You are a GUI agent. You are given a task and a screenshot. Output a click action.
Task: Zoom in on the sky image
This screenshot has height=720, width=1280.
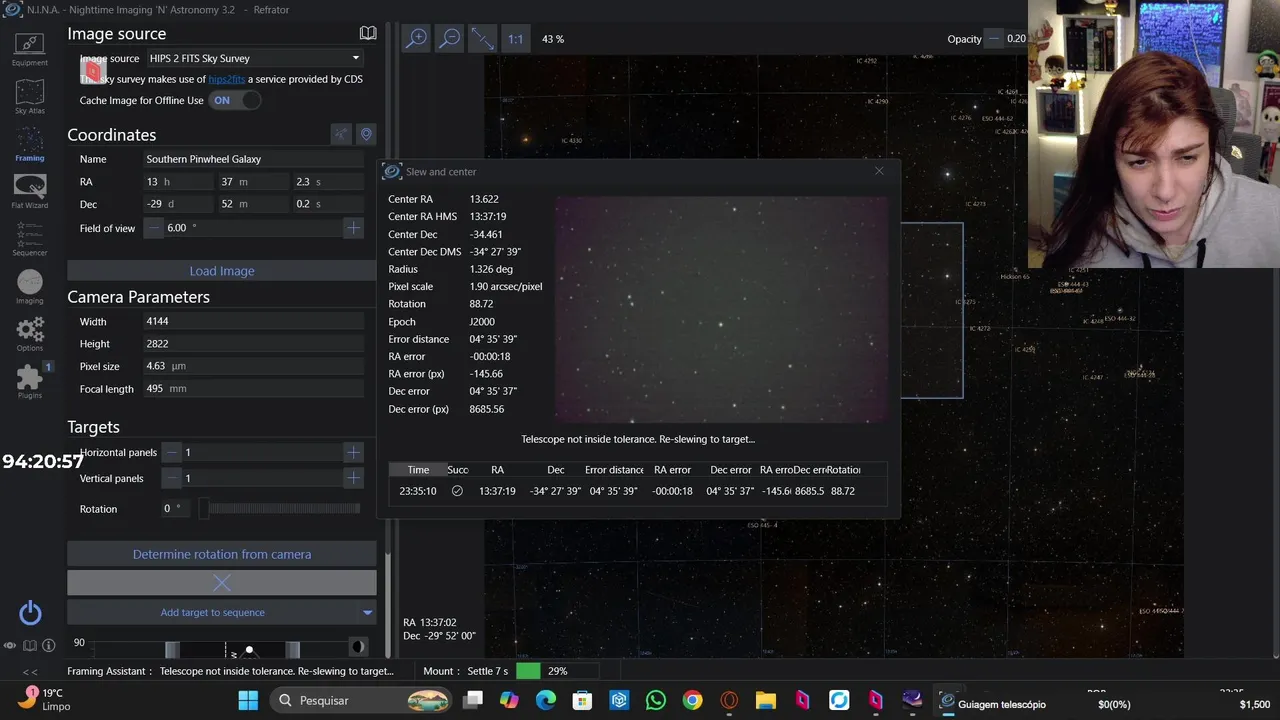416,38
